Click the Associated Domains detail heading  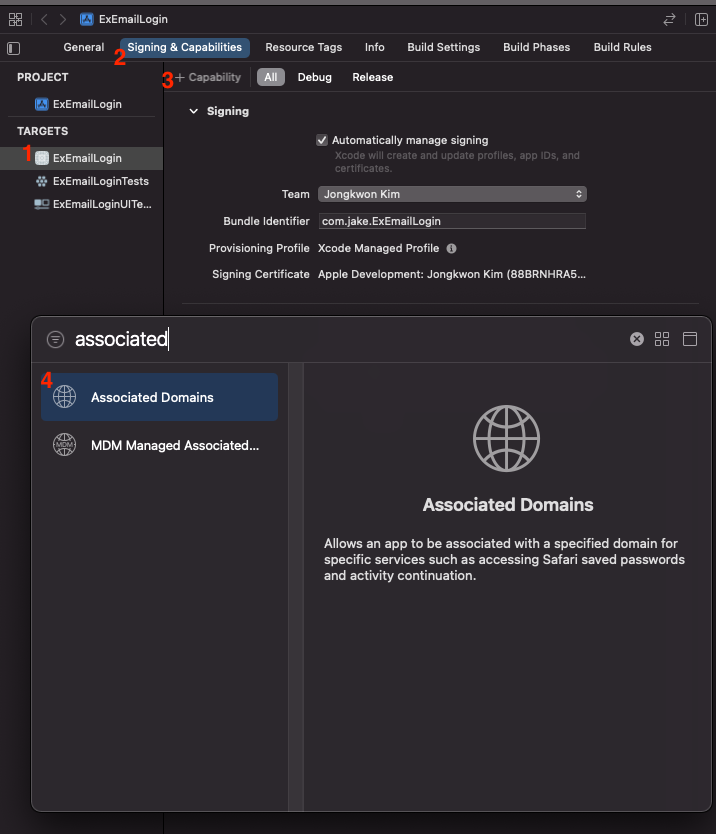point(507,505)
